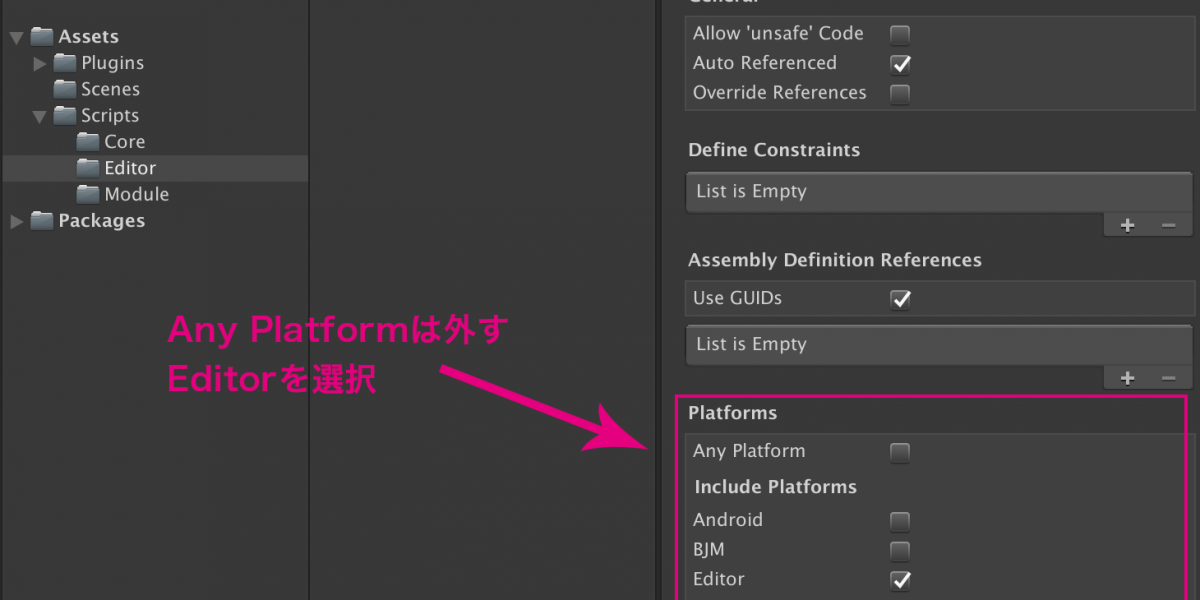Expand the Plugins folder arrow
The width and height of the screenshot is (1200, 600).
(x=40, y=64)
